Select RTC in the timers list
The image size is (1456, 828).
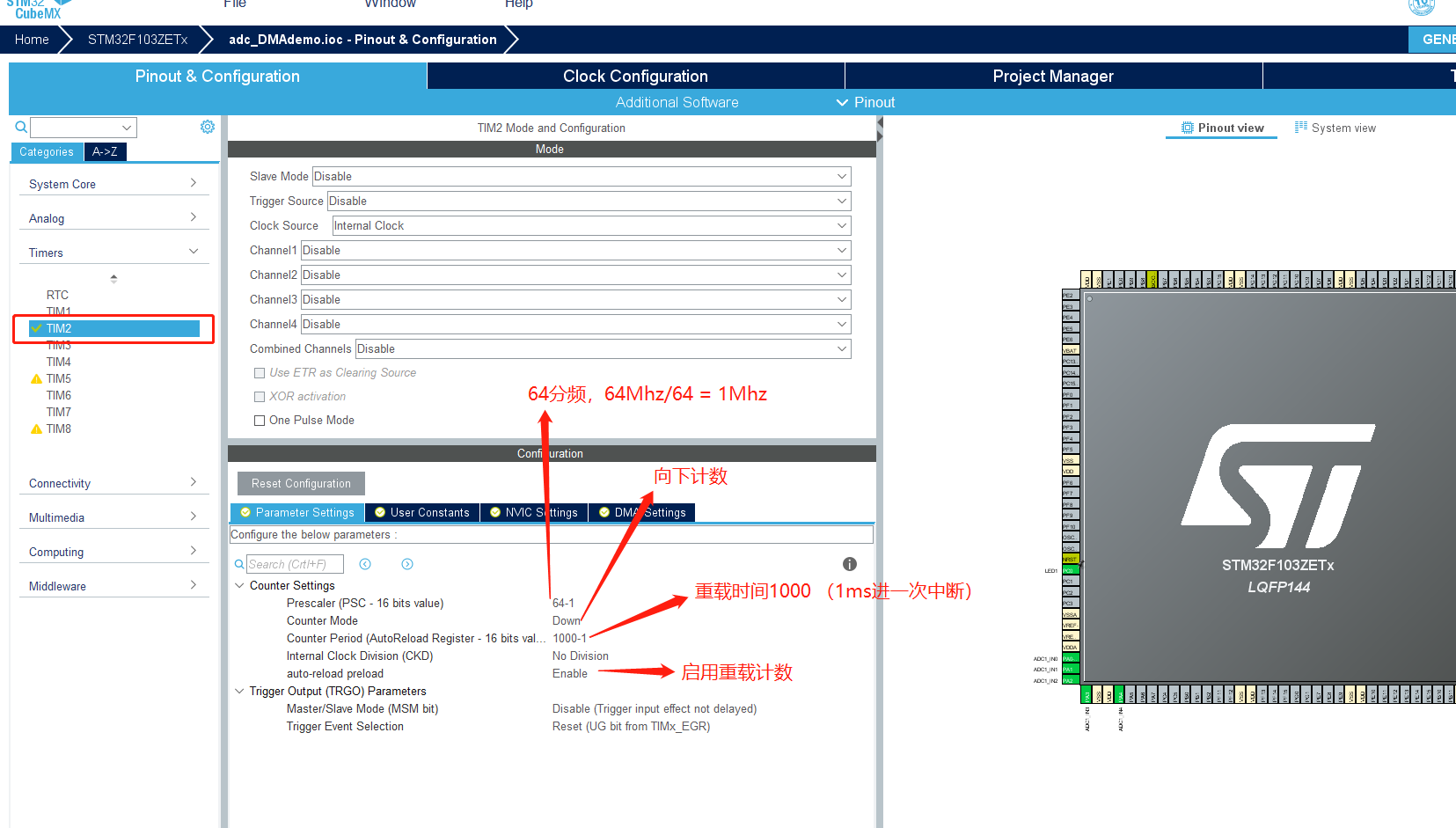click(x=57, y=295)
